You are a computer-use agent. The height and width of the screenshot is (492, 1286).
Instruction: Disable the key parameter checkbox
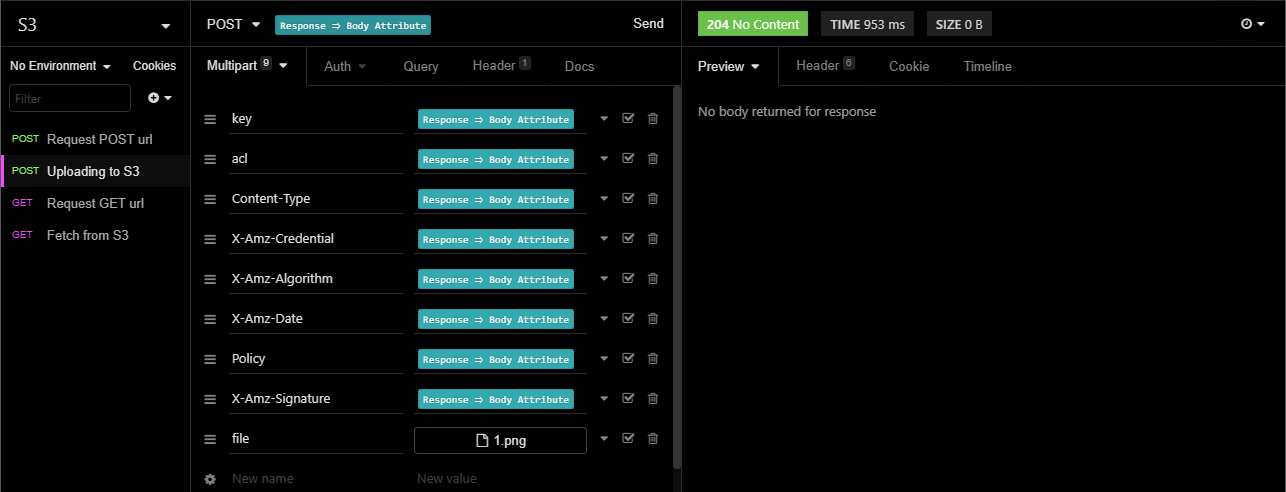pyautogui.click(x=628, y=118)
